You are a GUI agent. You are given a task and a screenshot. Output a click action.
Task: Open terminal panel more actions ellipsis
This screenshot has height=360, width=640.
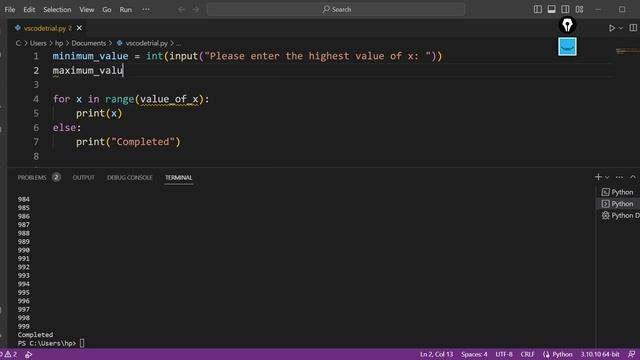tap(619, 177)
